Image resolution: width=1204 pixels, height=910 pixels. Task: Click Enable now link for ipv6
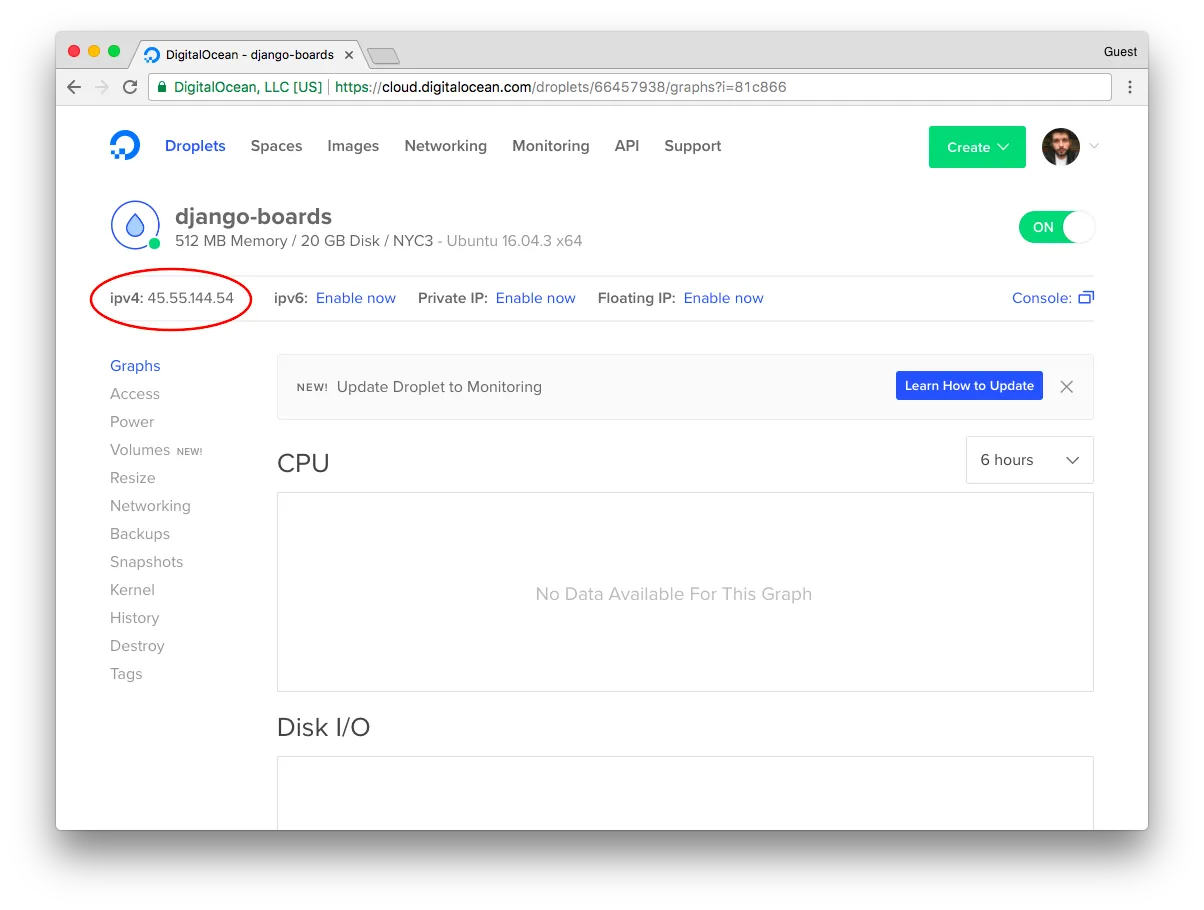pyautogui.click(x=356, y=298)
